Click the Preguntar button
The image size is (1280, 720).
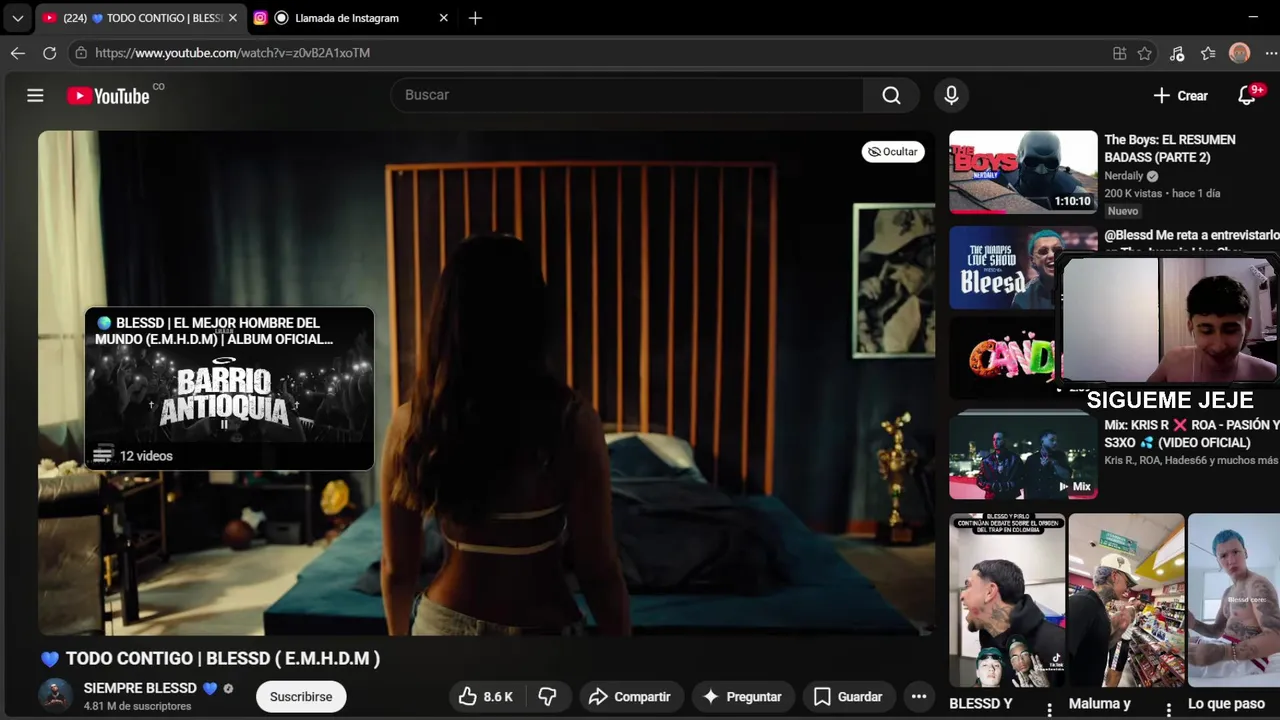click(742, 697)
